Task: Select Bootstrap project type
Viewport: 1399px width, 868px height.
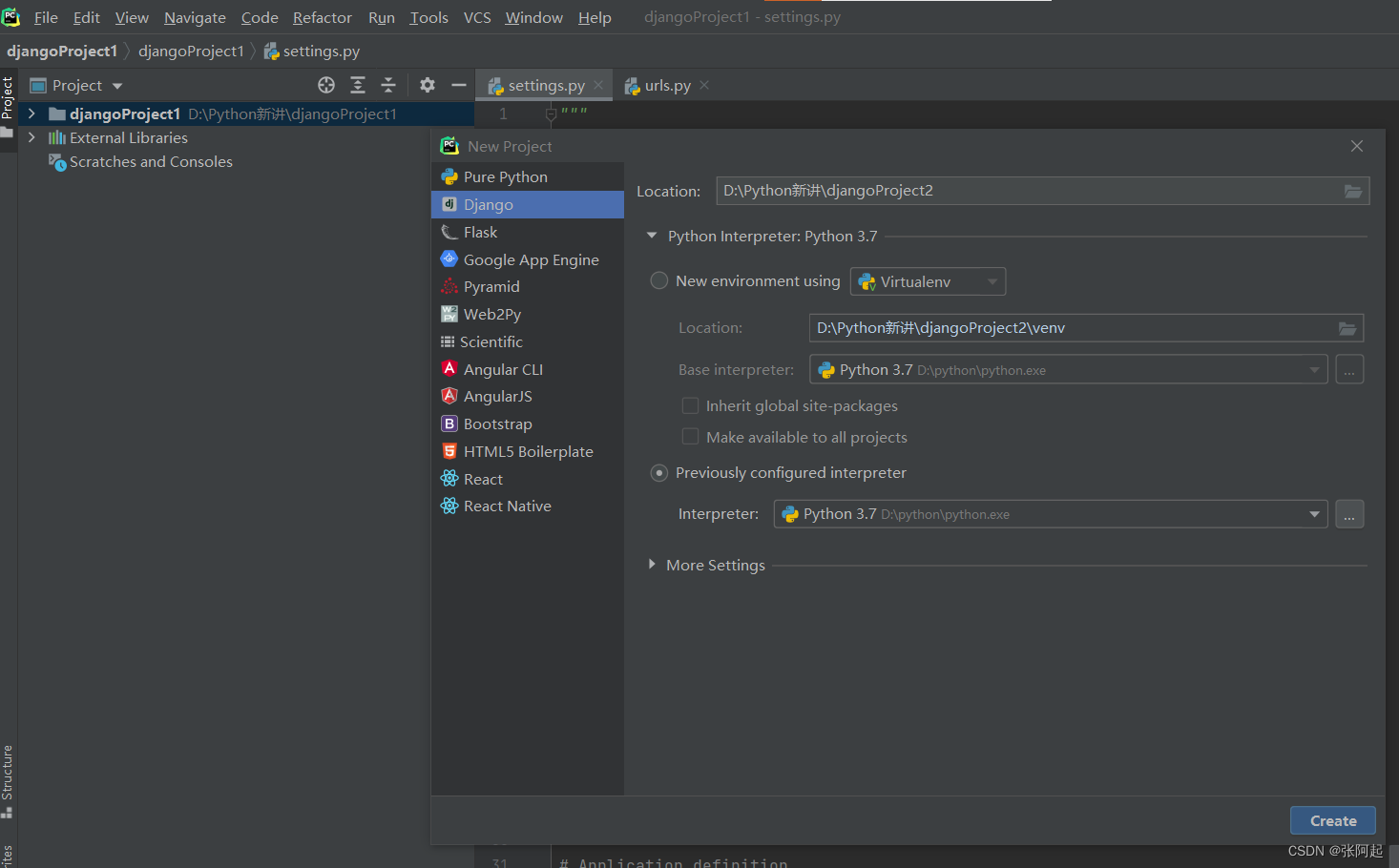Action: 528,424
